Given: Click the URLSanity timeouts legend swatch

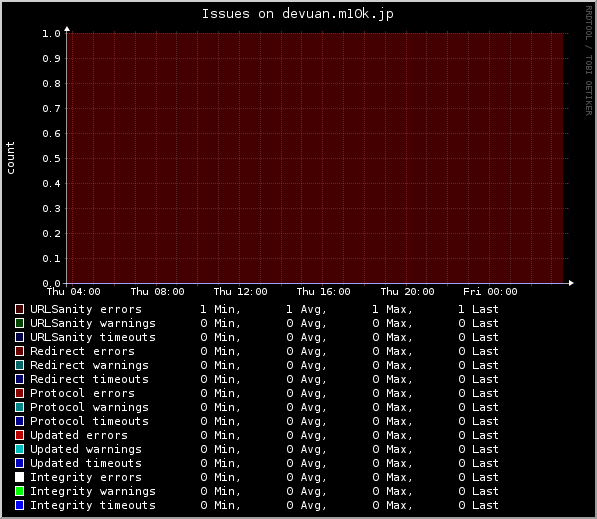Looking at the screenshot, I should coord(19,337).
